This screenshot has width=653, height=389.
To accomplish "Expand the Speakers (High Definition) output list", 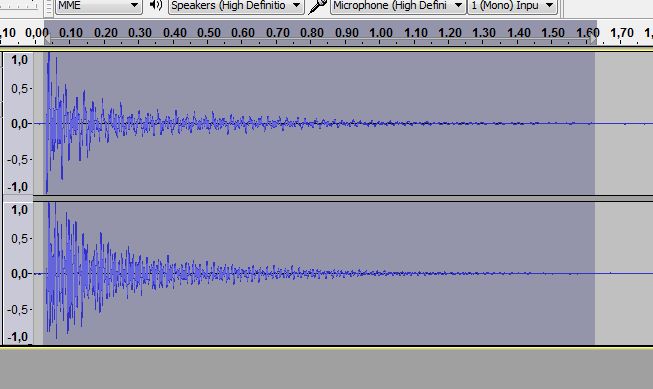I will coord(236,6).
